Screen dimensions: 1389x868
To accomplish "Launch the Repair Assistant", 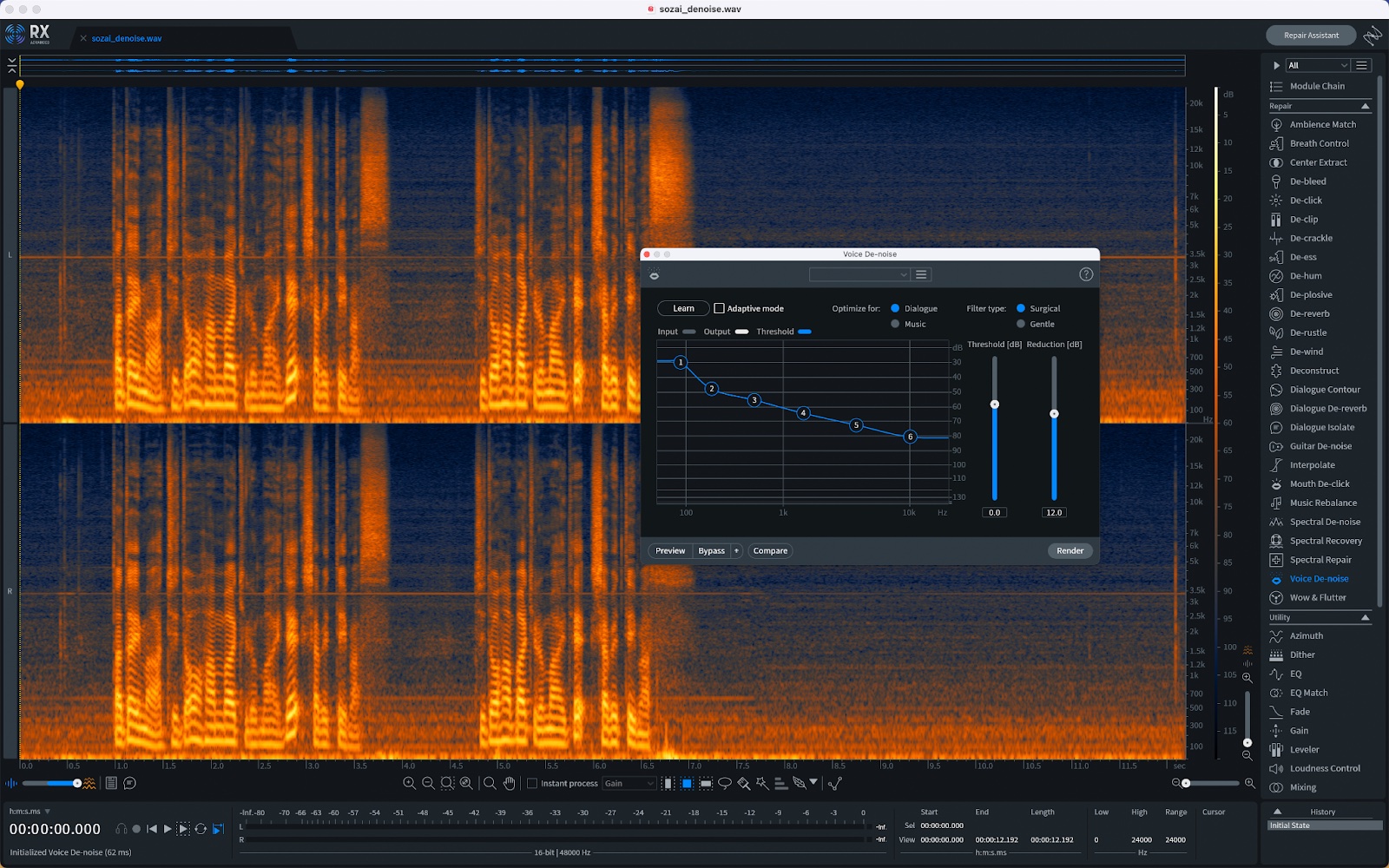I will [x=1311, y=36].
